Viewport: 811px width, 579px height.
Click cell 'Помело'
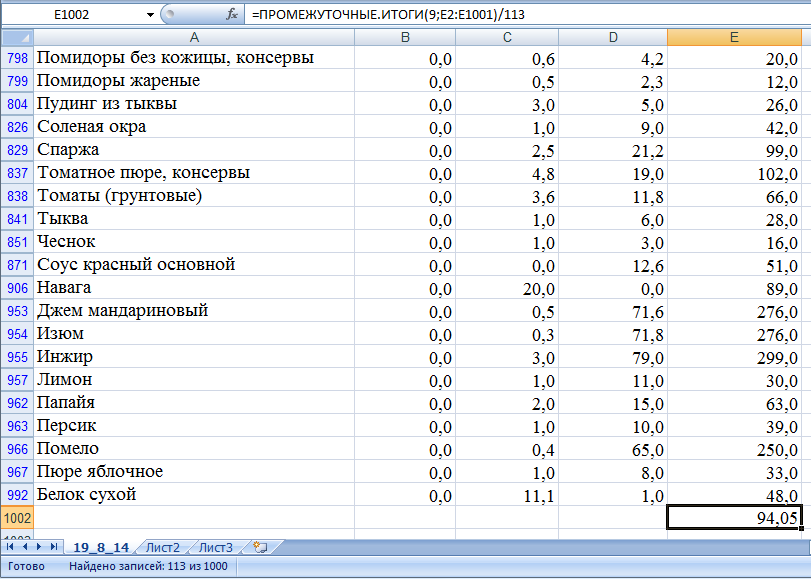point(194,449)
